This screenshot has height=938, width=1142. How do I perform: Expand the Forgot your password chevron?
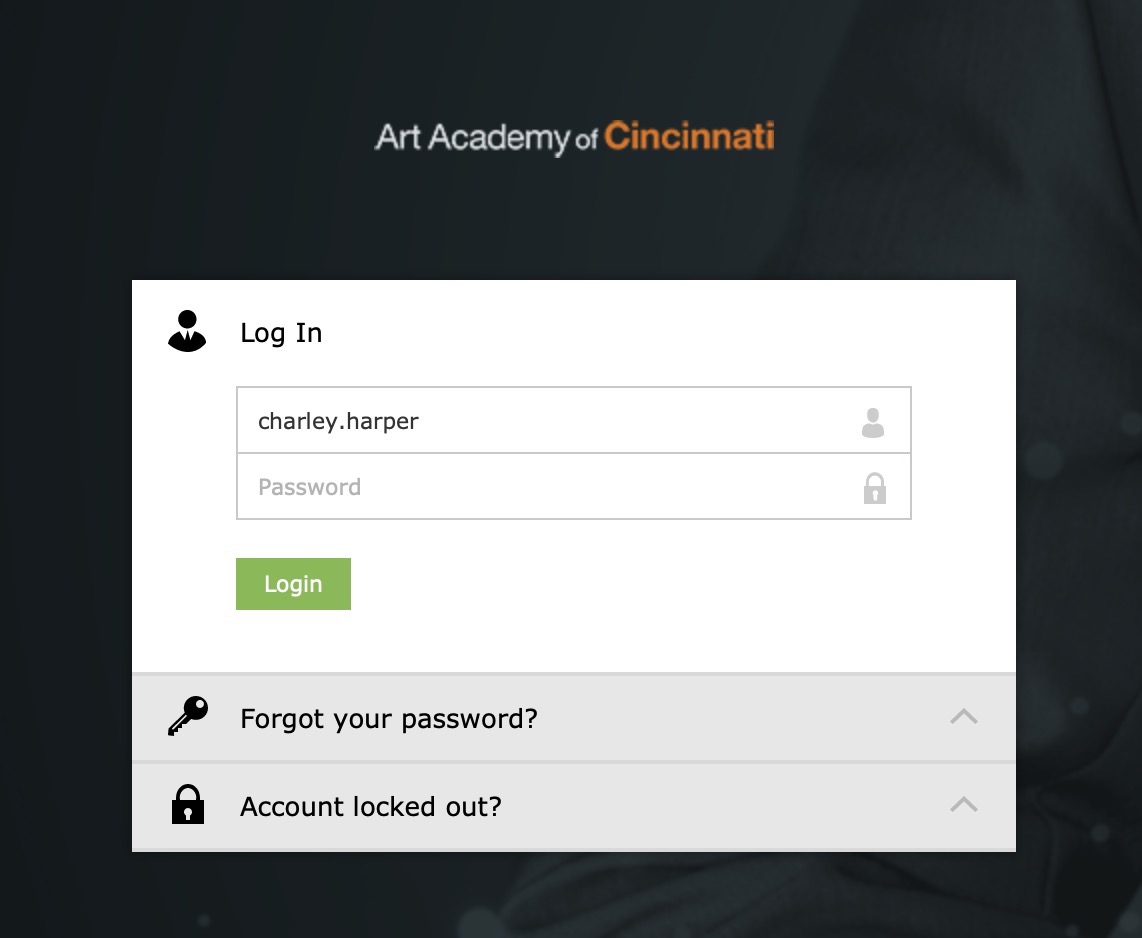click(x=964, y=717)
